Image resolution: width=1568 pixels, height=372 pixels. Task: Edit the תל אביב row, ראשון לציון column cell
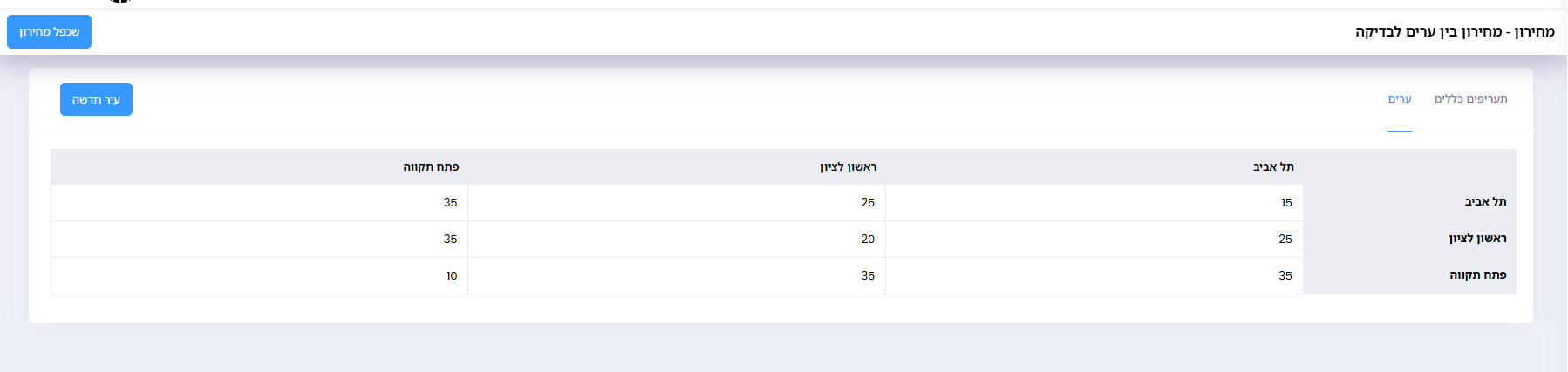pos(677,202)
